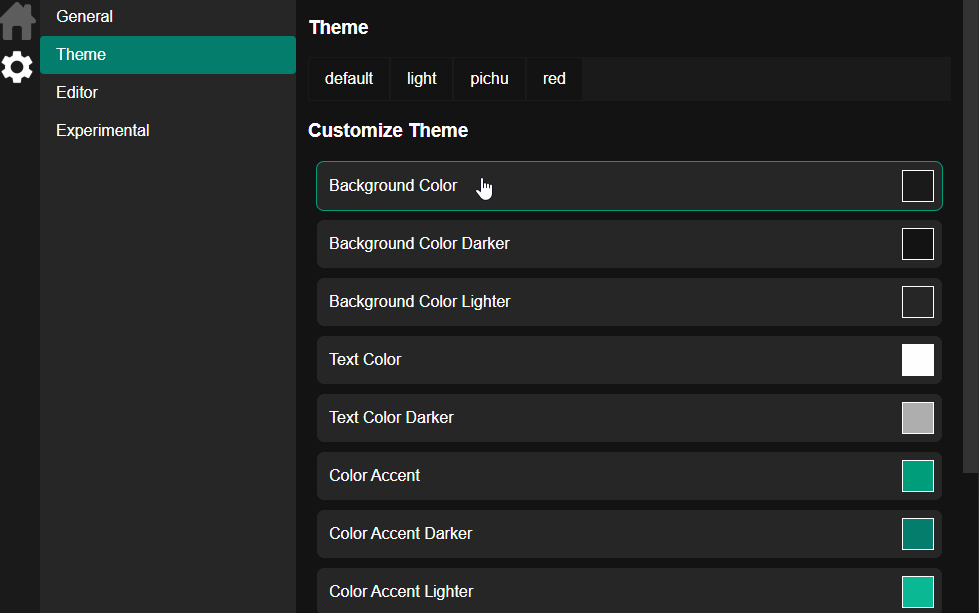Switch to the light theme preset
Screen dimensions: 979x613
click(422, 79)
